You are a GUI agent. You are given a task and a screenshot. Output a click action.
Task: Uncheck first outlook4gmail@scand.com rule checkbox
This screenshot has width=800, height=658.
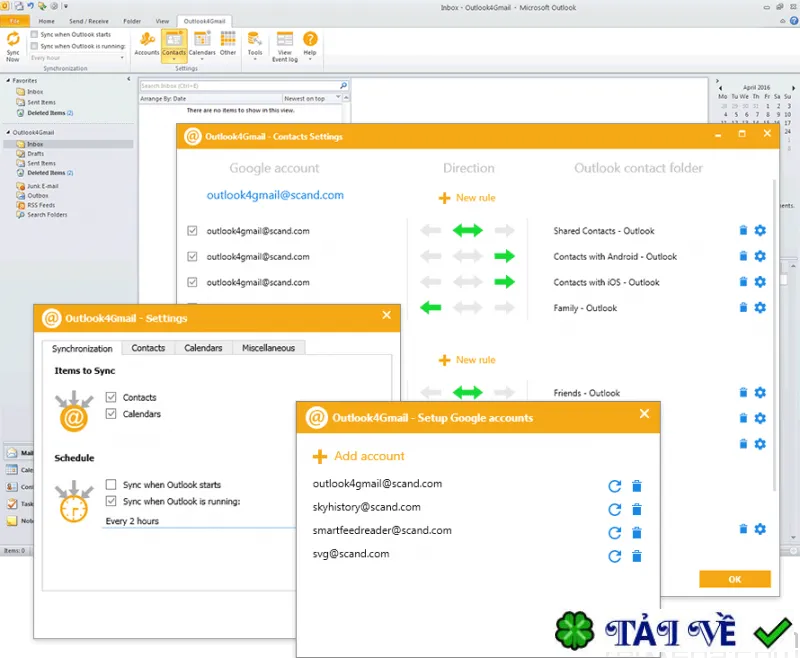[192, 231]
